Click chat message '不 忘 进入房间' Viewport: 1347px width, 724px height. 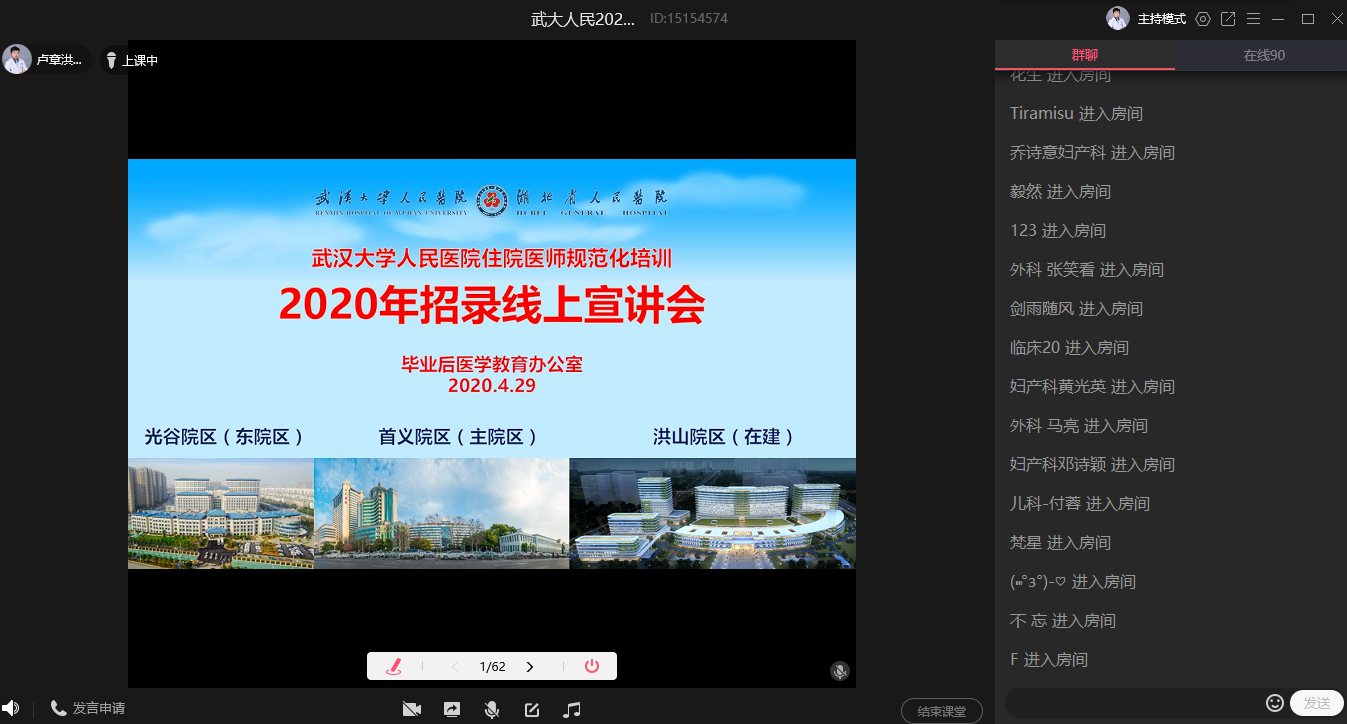click(1062, 620)
